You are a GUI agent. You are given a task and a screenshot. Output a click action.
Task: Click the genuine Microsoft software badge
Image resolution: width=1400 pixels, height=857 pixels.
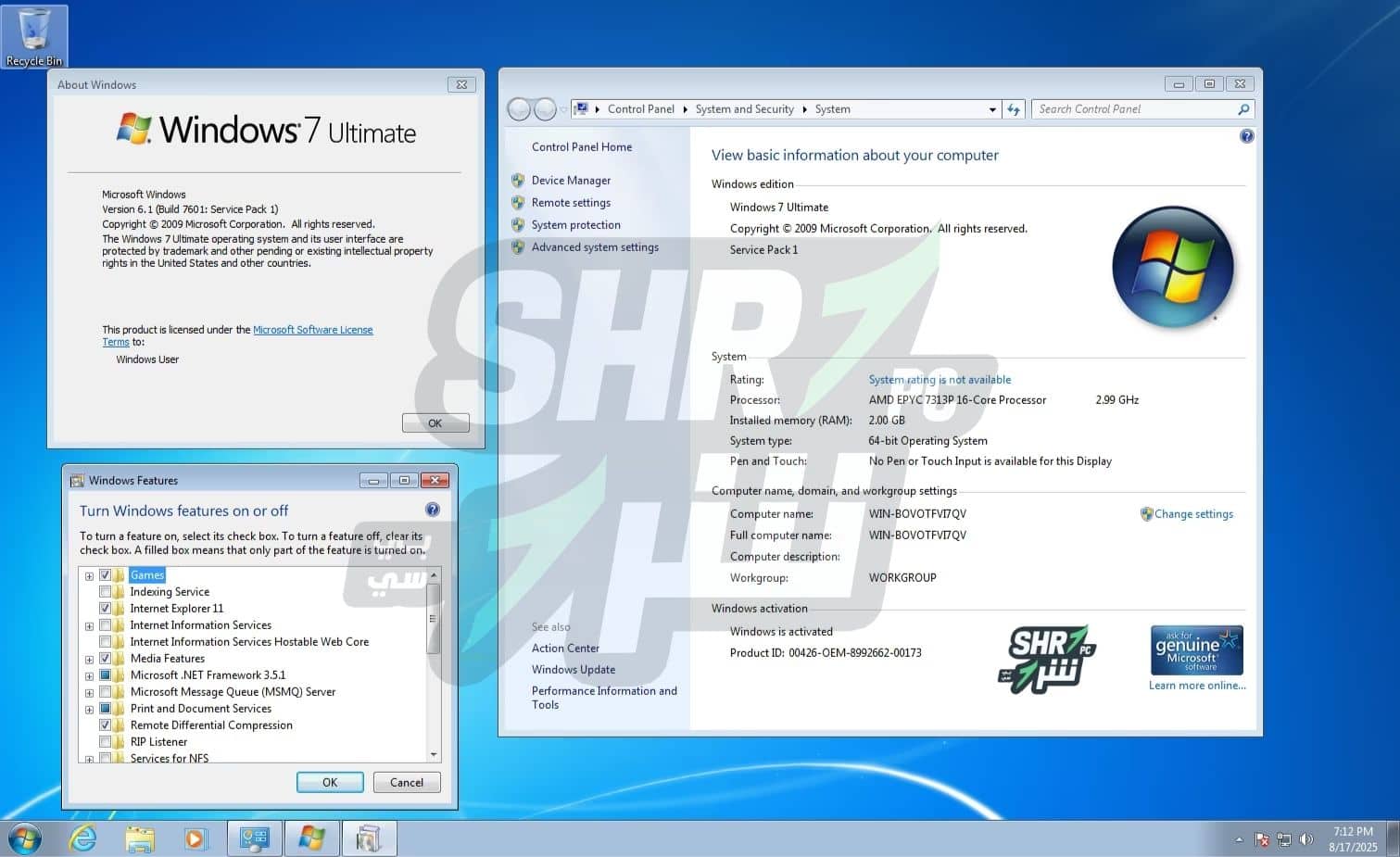coord(1197,649)
